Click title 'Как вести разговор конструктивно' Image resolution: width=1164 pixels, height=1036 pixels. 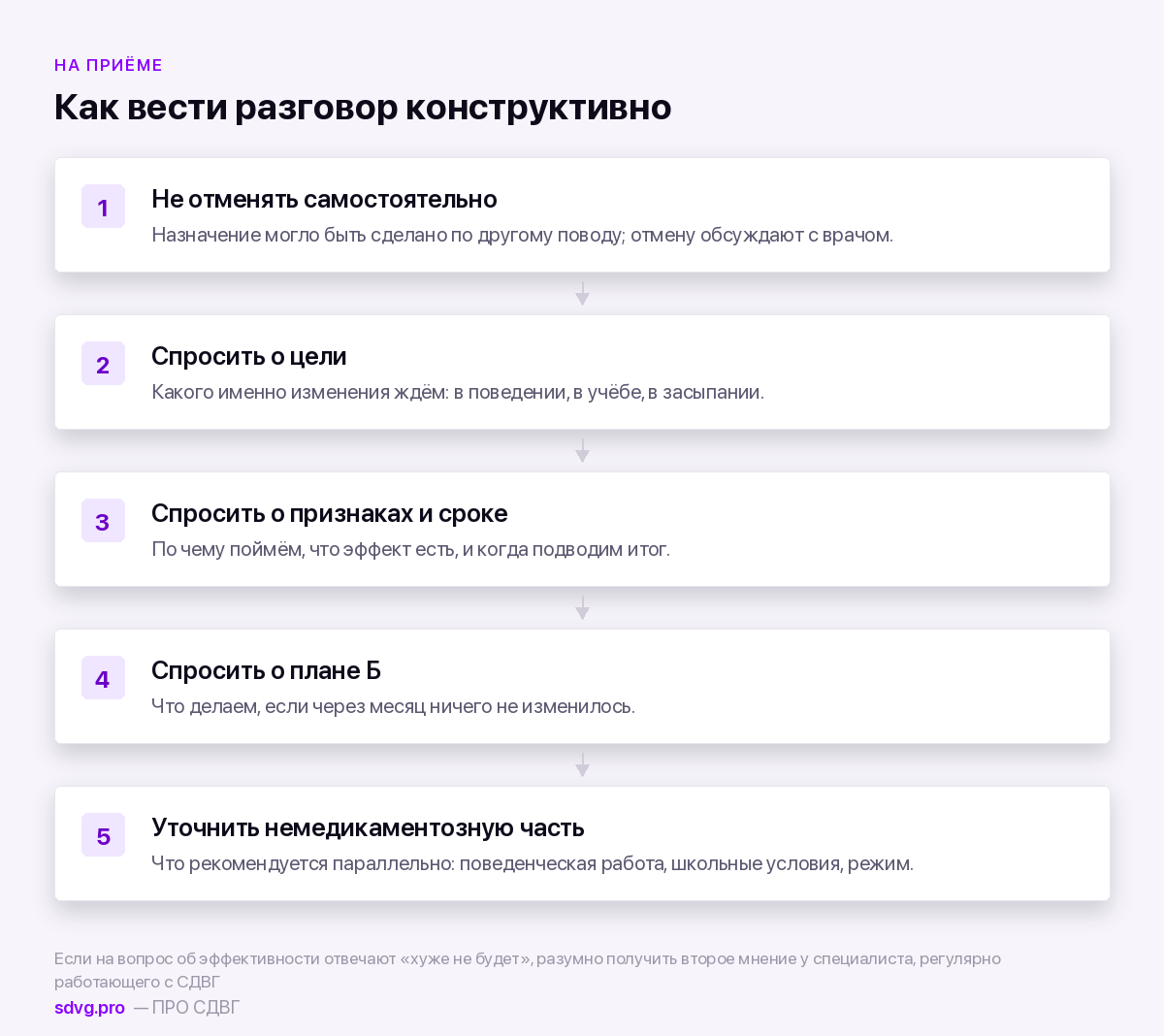tap(363, 107)
